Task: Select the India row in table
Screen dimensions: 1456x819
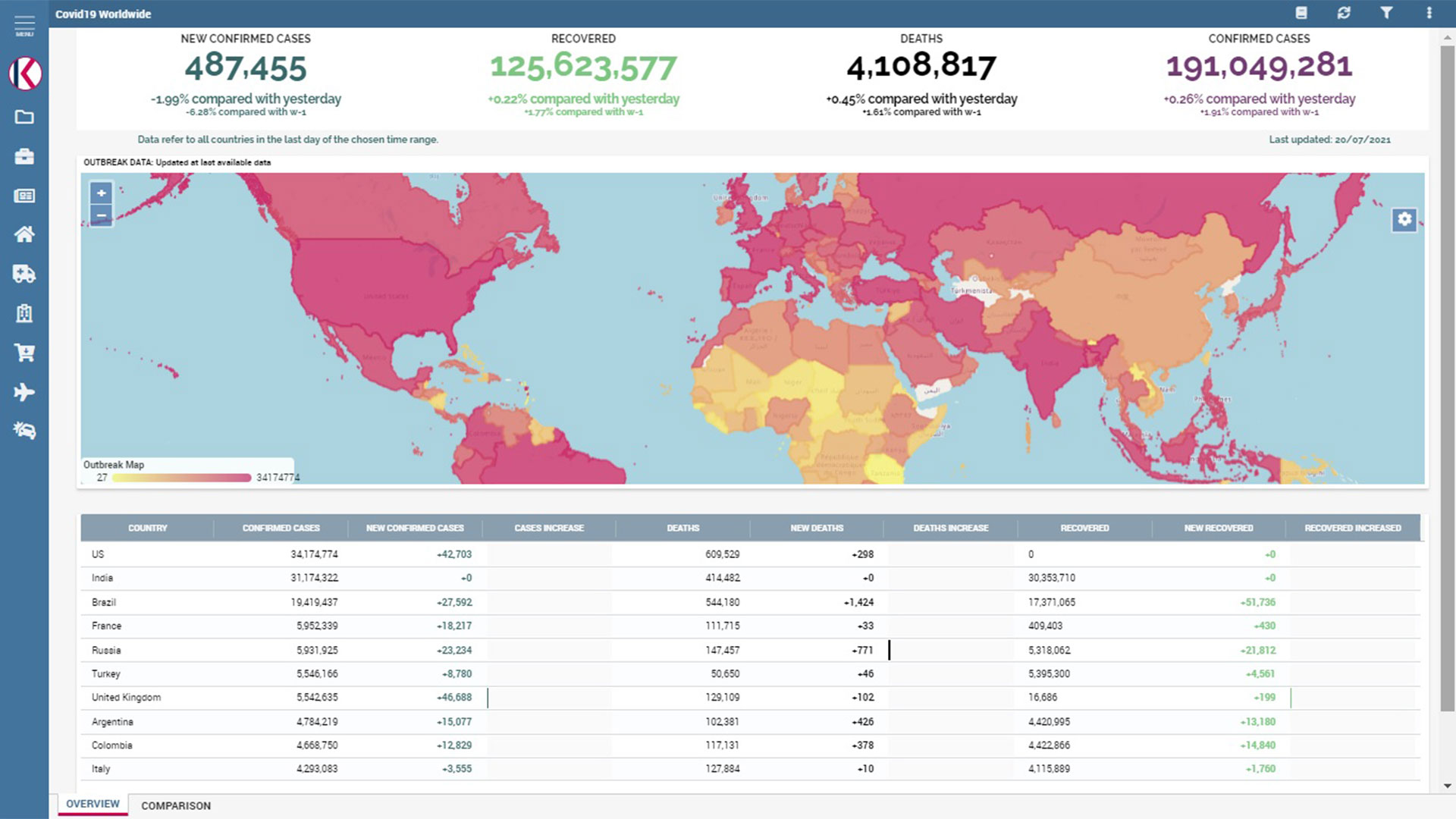Action: 751,578
